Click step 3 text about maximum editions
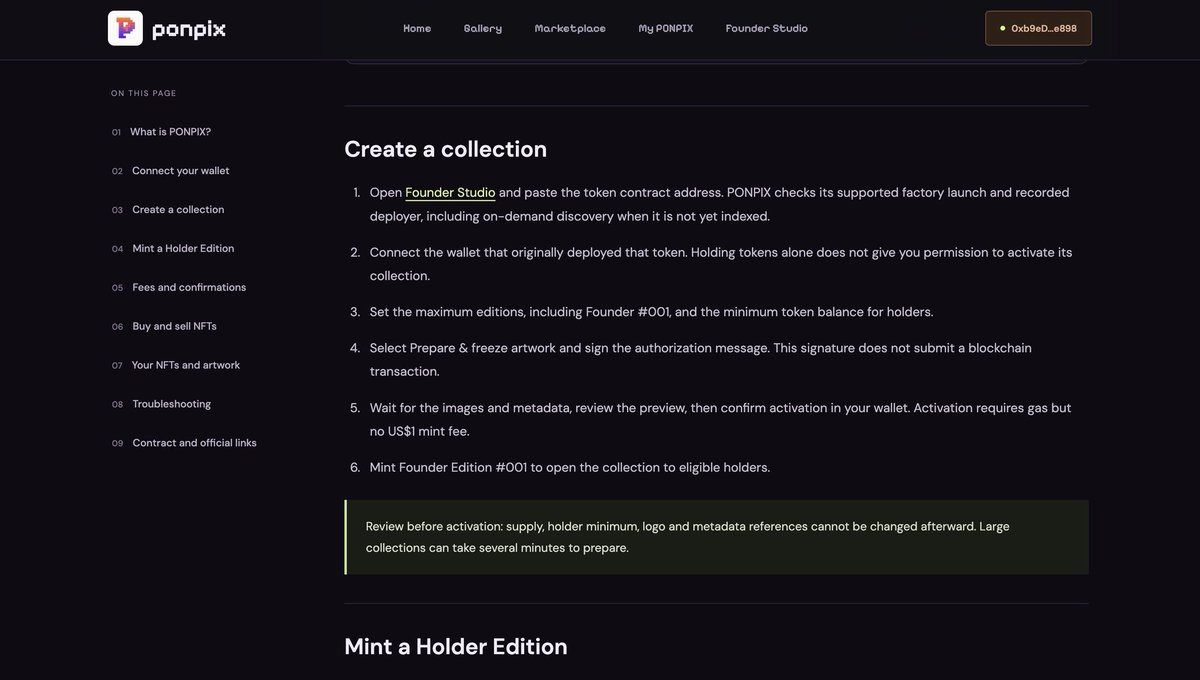This screenshot has width=1200, height=680. pos(651,312)
